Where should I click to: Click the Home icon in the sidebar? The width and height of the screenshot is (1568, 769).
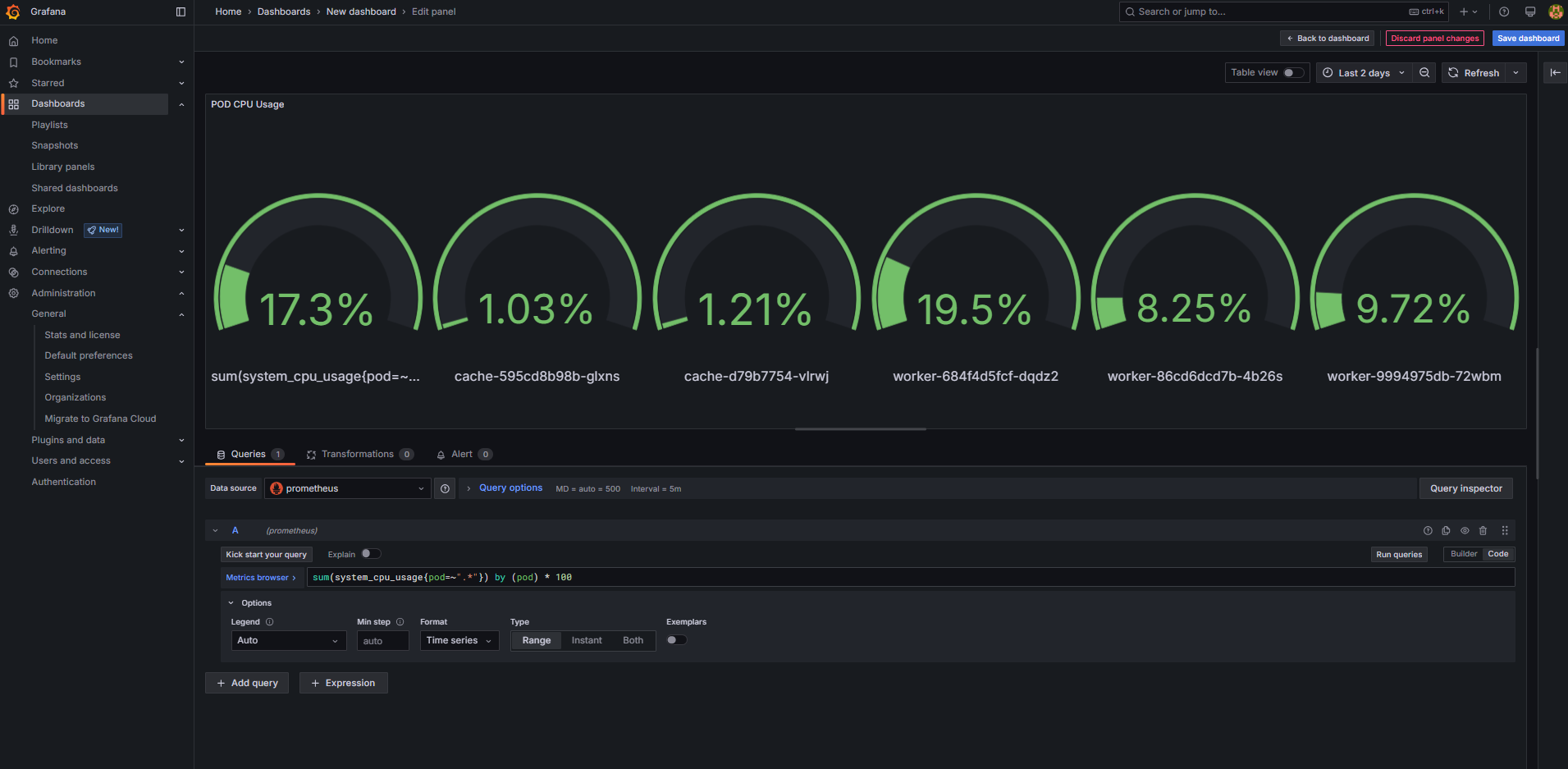point(13,40)
